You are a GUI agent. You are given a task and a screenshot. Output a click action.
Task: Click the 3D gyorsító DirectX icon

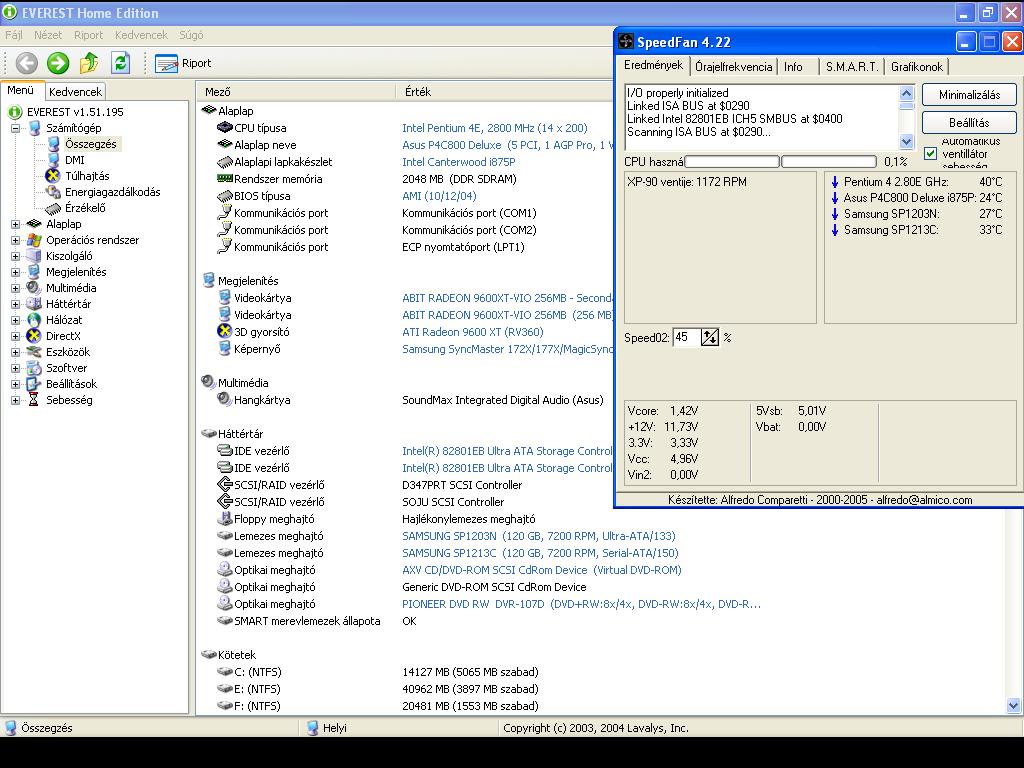(225, 331)
